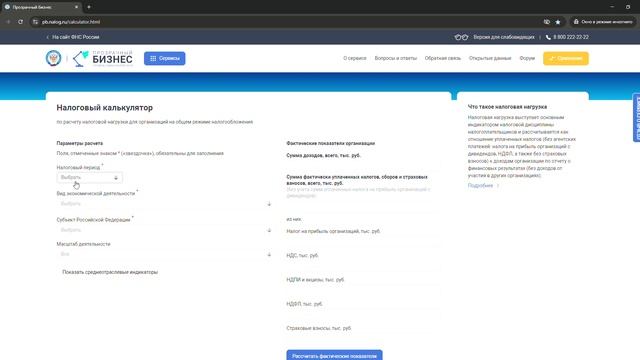
Task: Click the Сумма доходов input field
Action: [x=363, y=164]
